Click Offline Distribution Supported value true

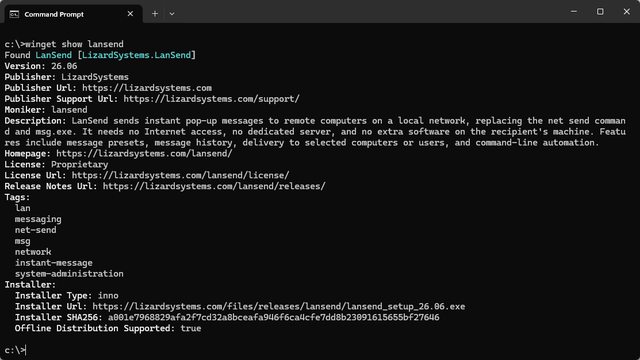click(x=191, y=329)
